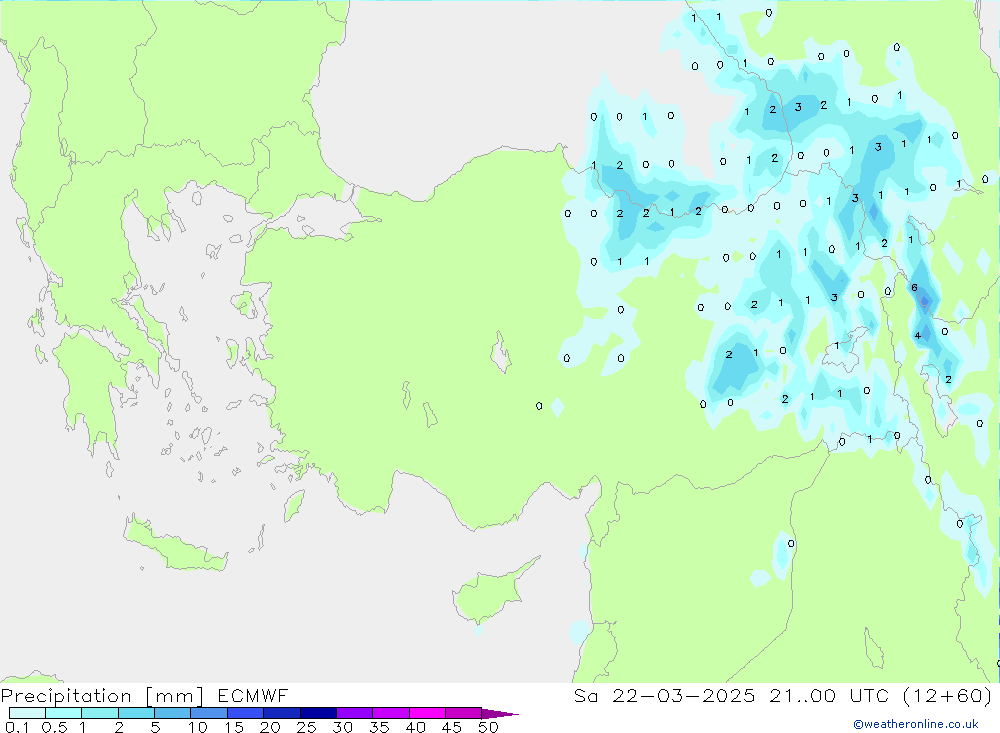Click the 45–50 mm legend color swatch
This screenshot has height=733, width=1000.
coord(463,713)
